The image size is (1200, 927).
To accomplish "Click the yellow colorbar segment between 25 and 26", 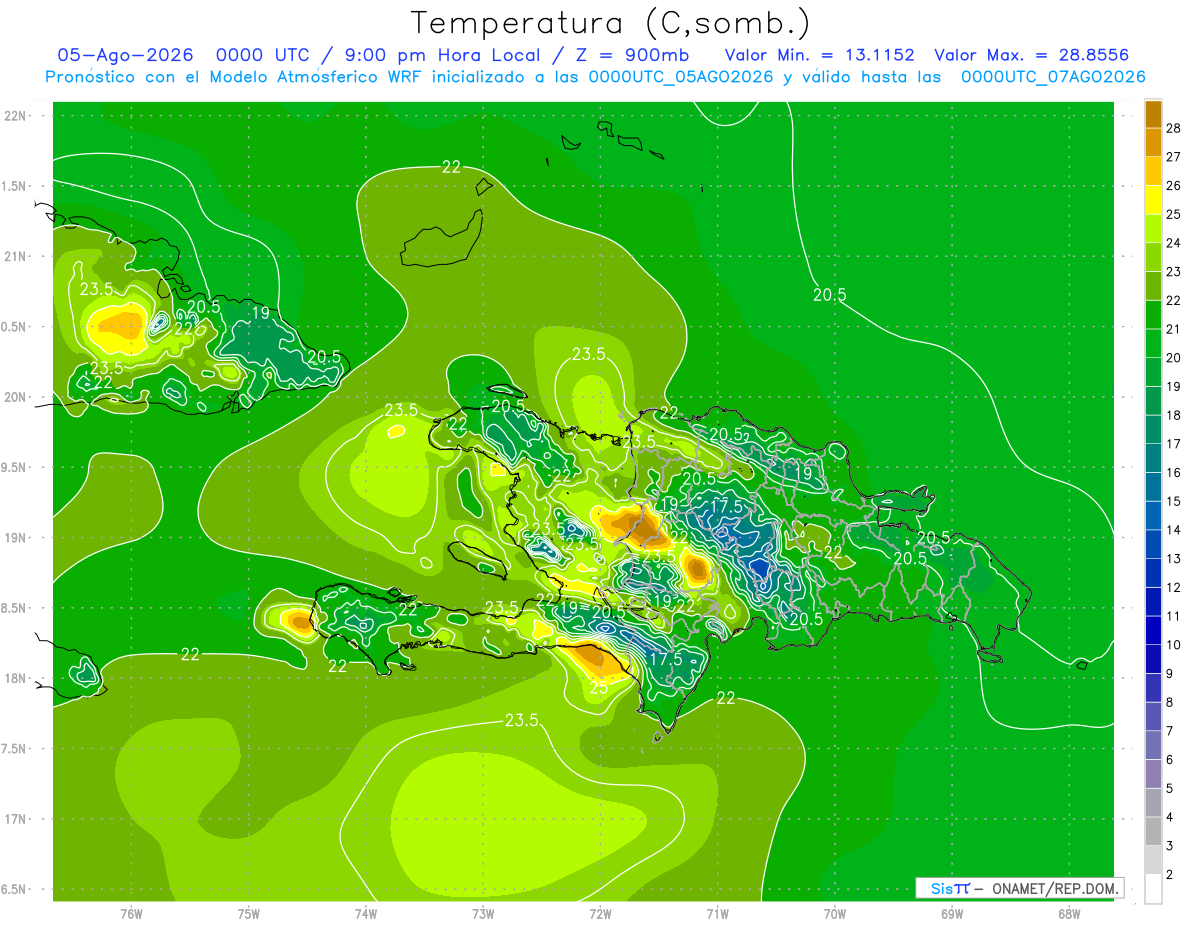I will tap(1153, 200).
